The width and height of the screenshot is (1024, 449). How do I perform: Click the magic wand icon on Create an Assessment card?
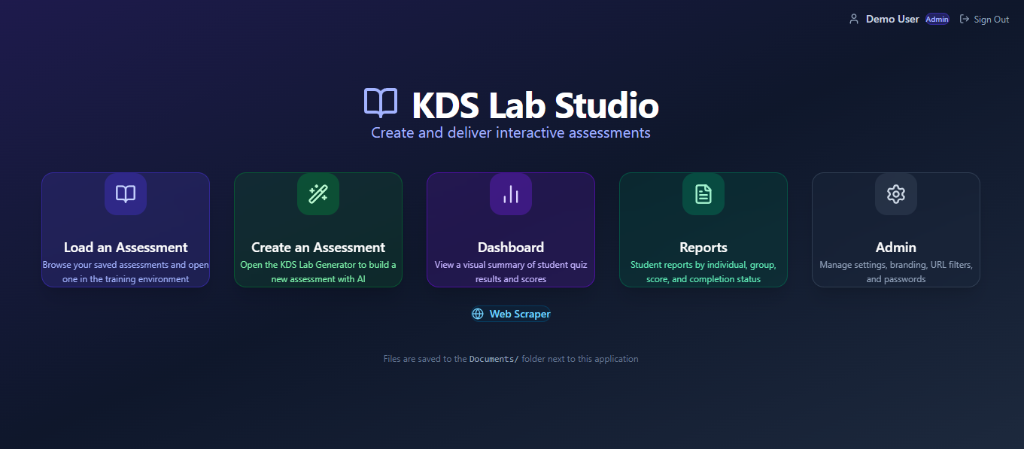tap(318, 194)
